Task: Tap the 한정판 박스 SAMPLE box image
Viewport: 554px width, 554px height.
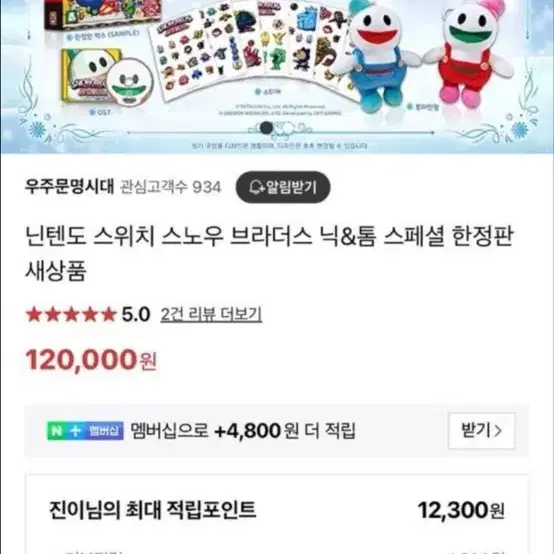Action: [104, 15]
